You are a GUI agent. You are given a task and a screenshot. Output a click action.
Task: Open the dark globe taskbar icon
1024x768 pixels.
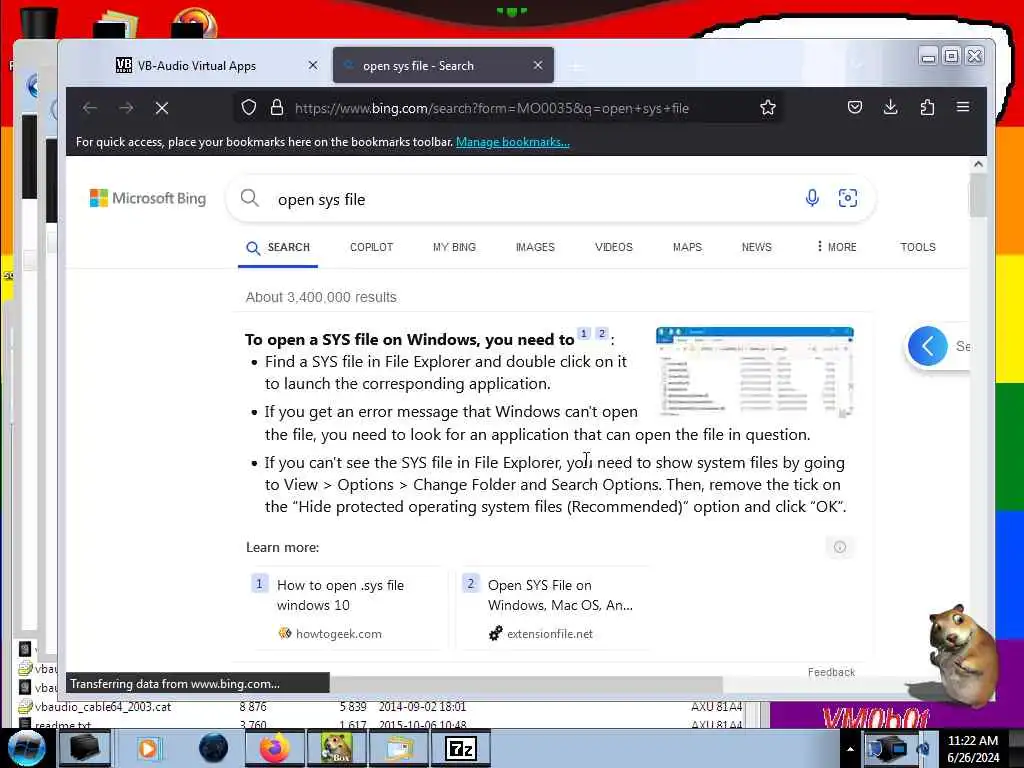coord(213,748)
